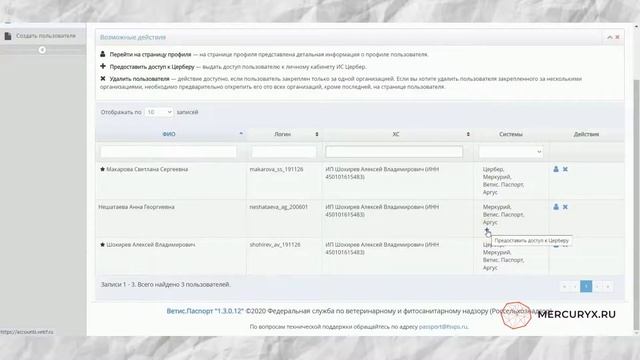
Task: Sort table by ХС column
Action: pyautogui.click(x=396, y=134)
